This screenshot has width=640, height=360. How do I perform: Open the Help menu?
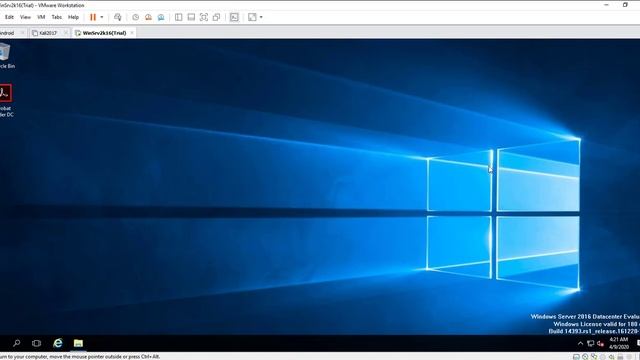73,17
